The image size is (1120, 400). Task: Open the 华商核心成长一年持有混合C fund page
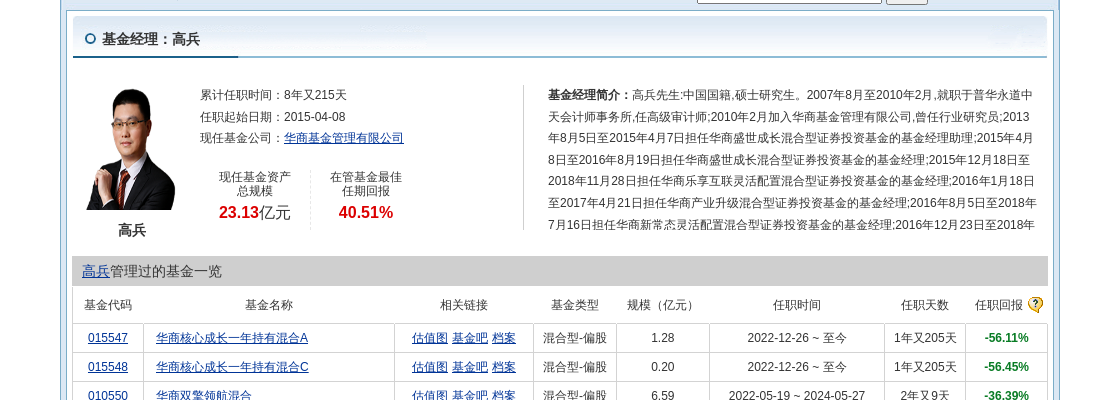(232, 367)
